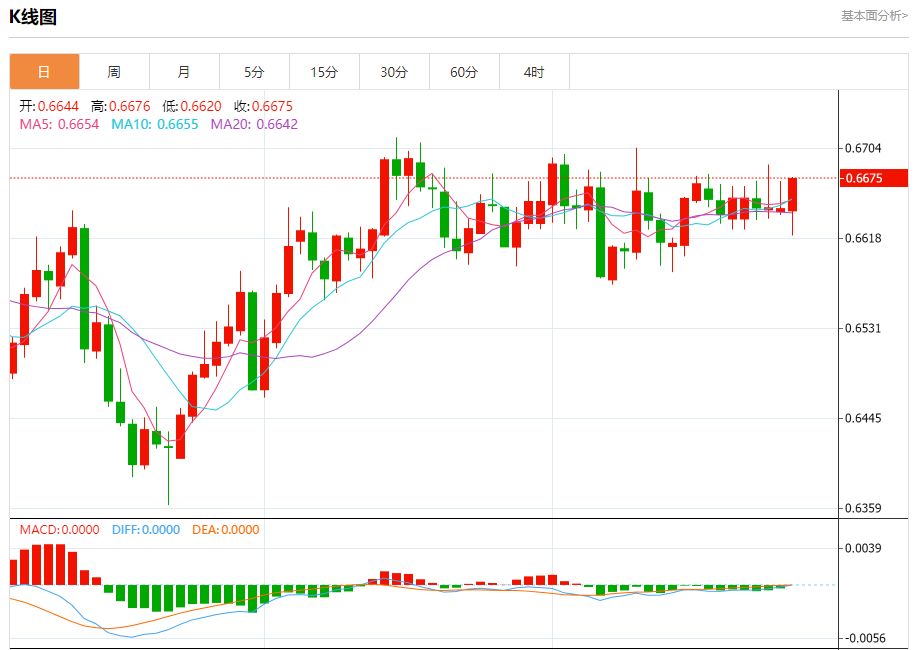Open the 15分 timeframe tab
Screen dimensions: 917x650
pos(324,72)
